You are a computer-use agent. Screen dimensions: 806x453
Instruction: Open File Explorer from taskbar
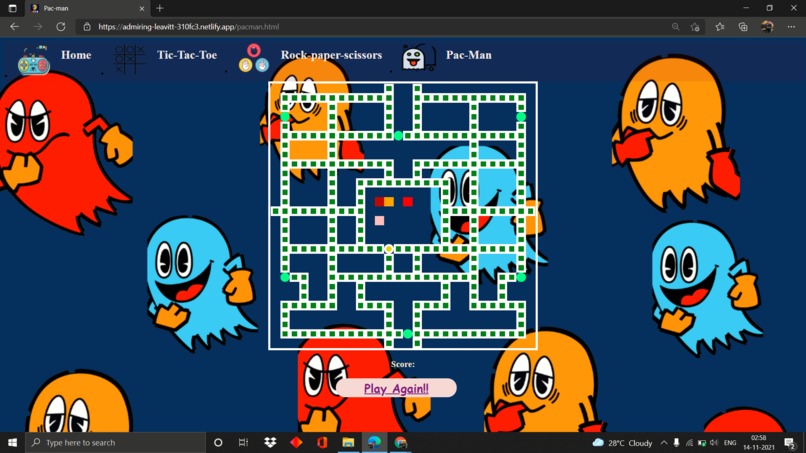coord(348,442)
